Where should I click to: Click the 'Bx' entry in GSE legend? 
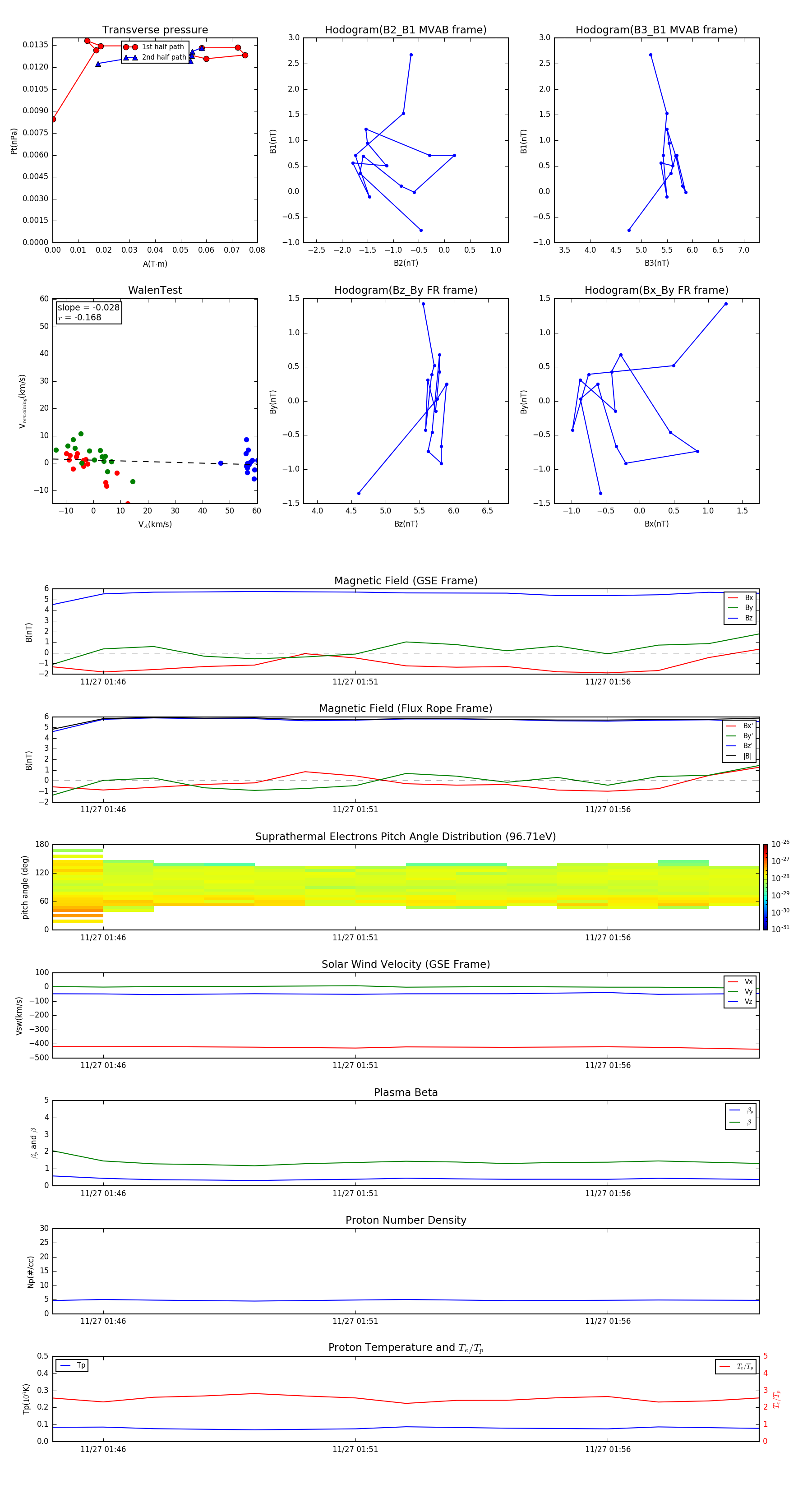click(x=740, y=598)
